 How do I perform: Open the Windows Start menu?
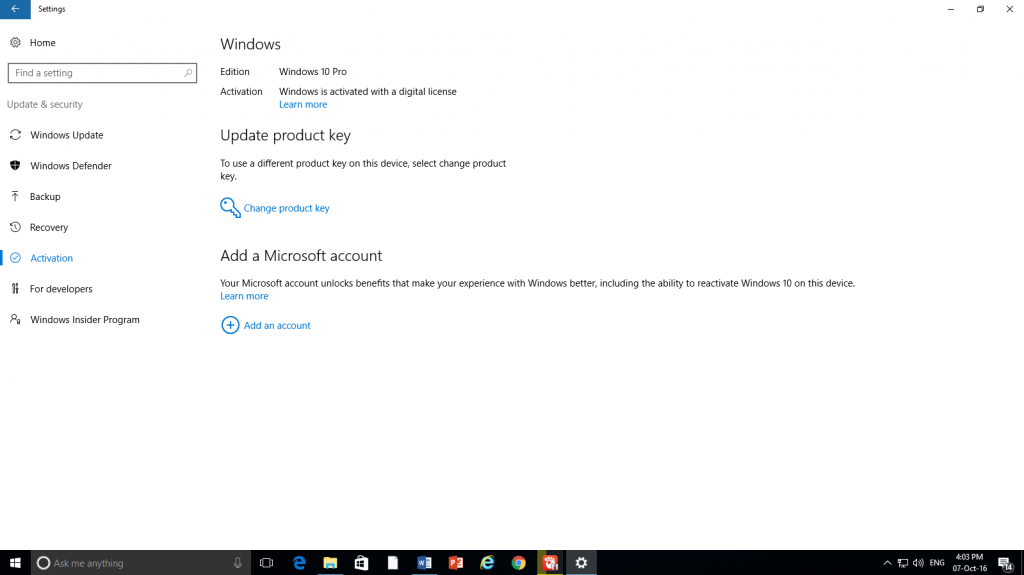[x=15, y=563]
